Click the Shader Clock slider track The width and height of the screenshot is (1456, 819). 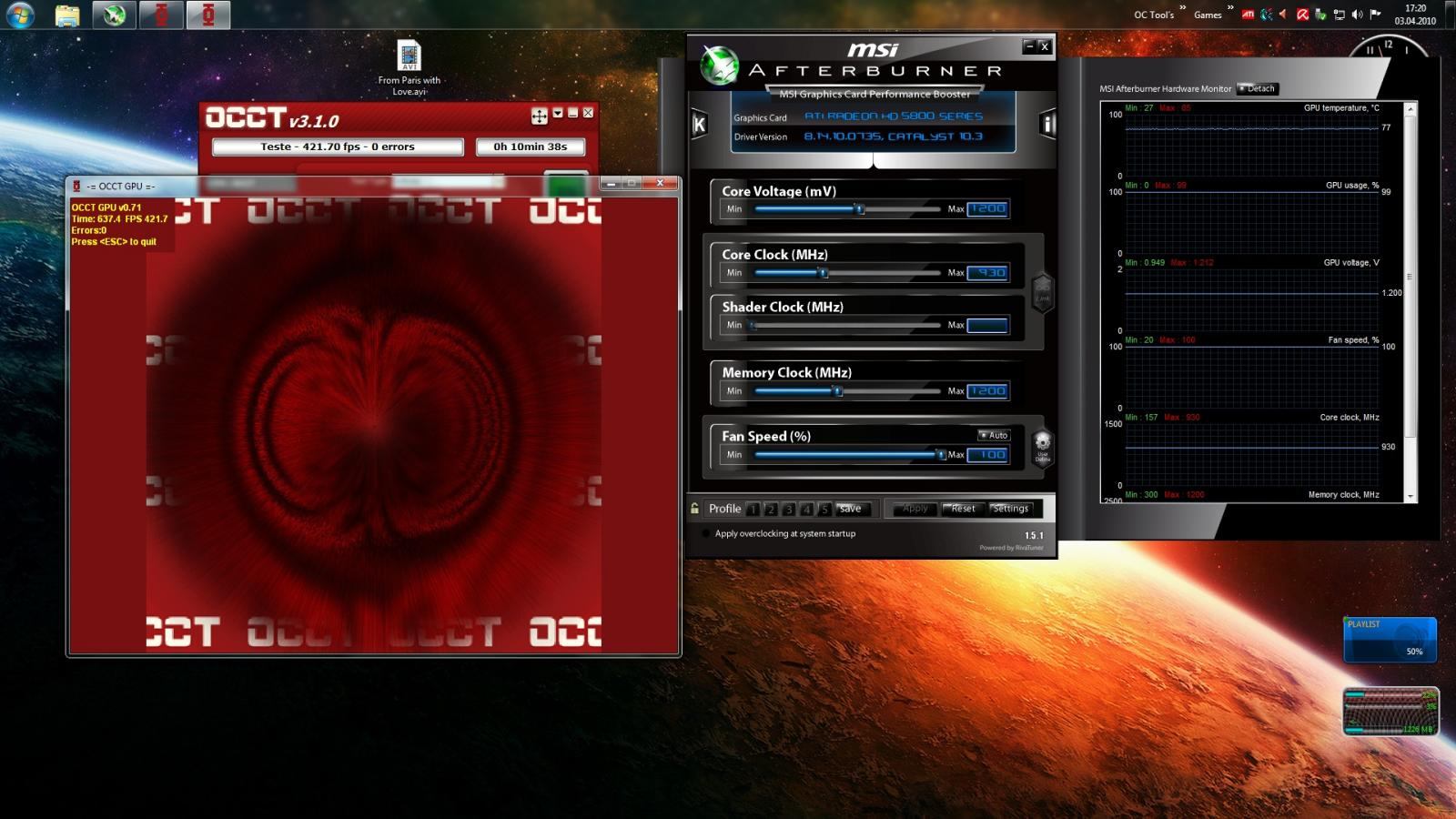point(846,325)
